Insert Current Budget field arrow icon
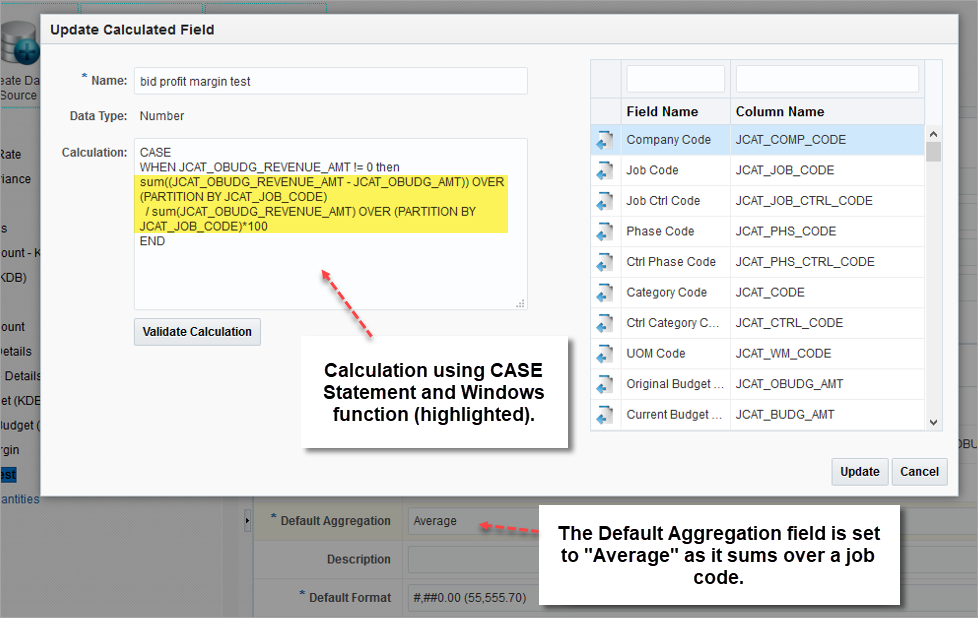 point(604,415)
